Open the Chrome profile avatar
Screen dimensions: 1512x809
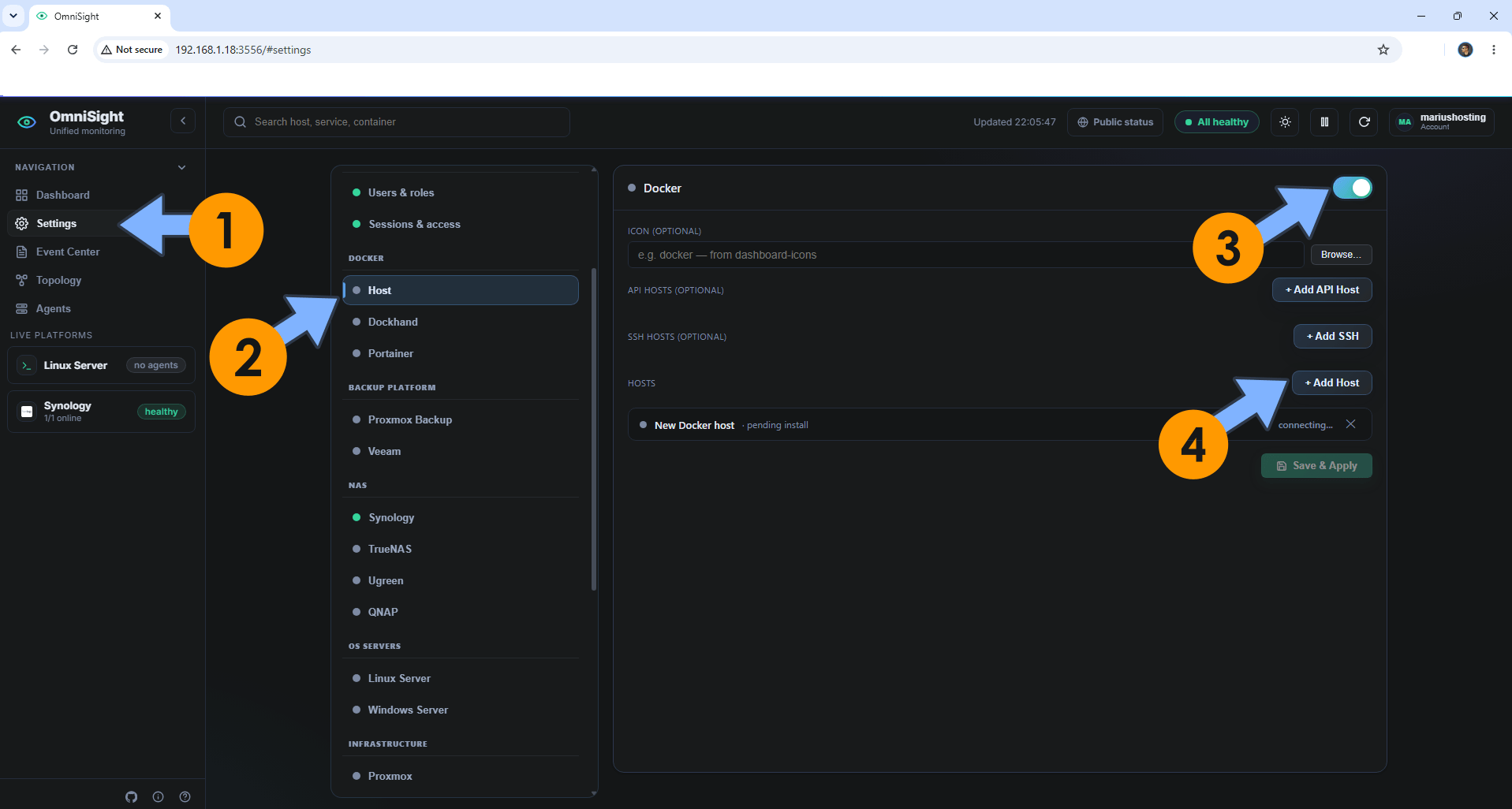tap(1465, 50)
